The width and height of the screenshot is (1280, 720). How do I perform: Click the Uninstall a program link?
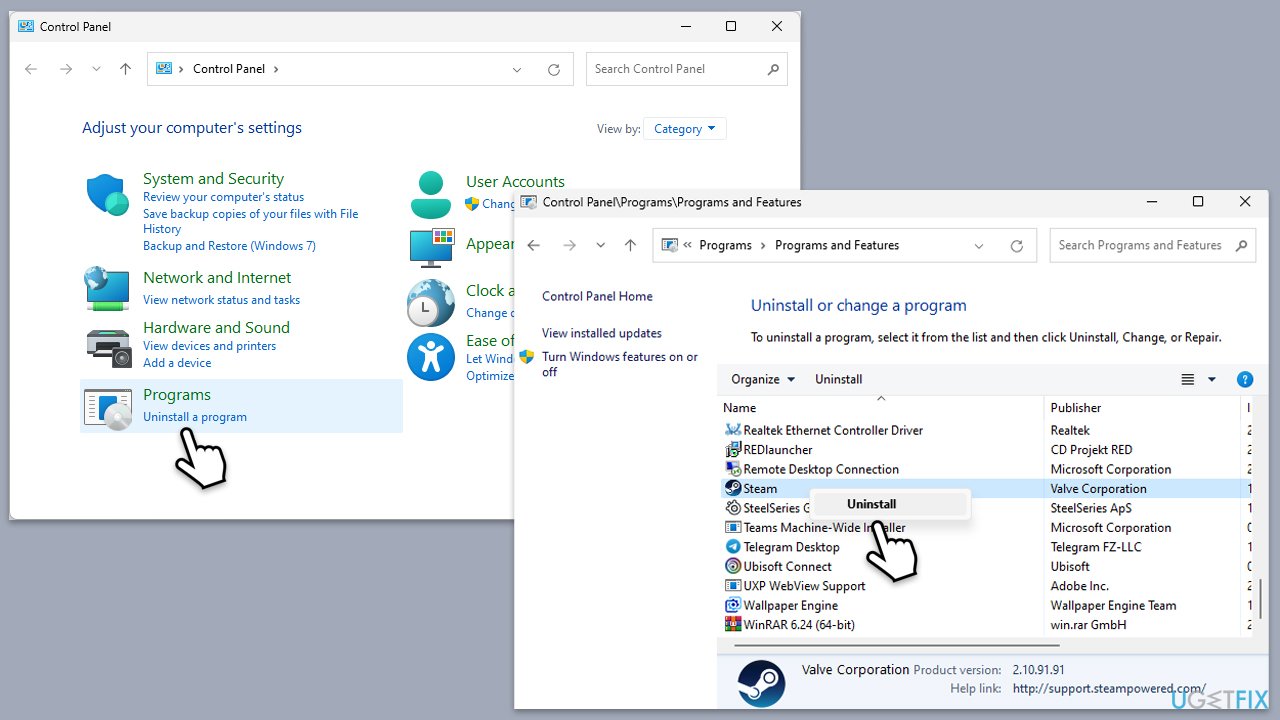point(195,417)
